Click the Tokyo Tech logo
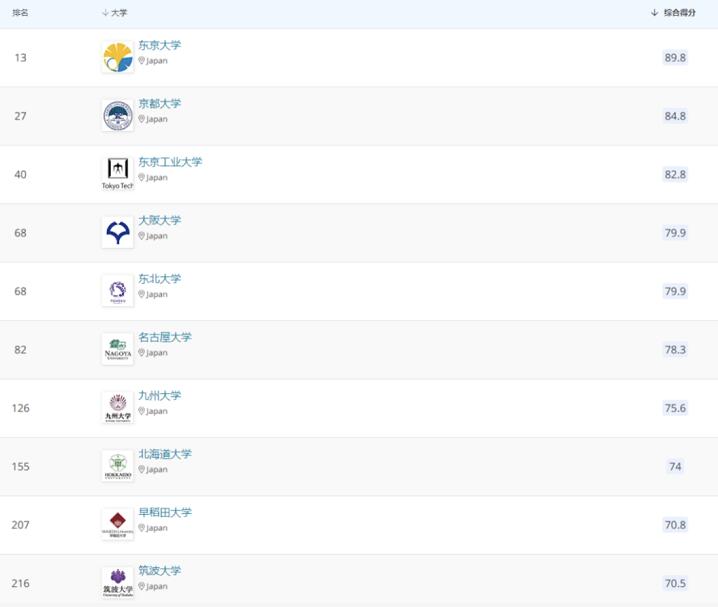 click(x=118, y=174)
